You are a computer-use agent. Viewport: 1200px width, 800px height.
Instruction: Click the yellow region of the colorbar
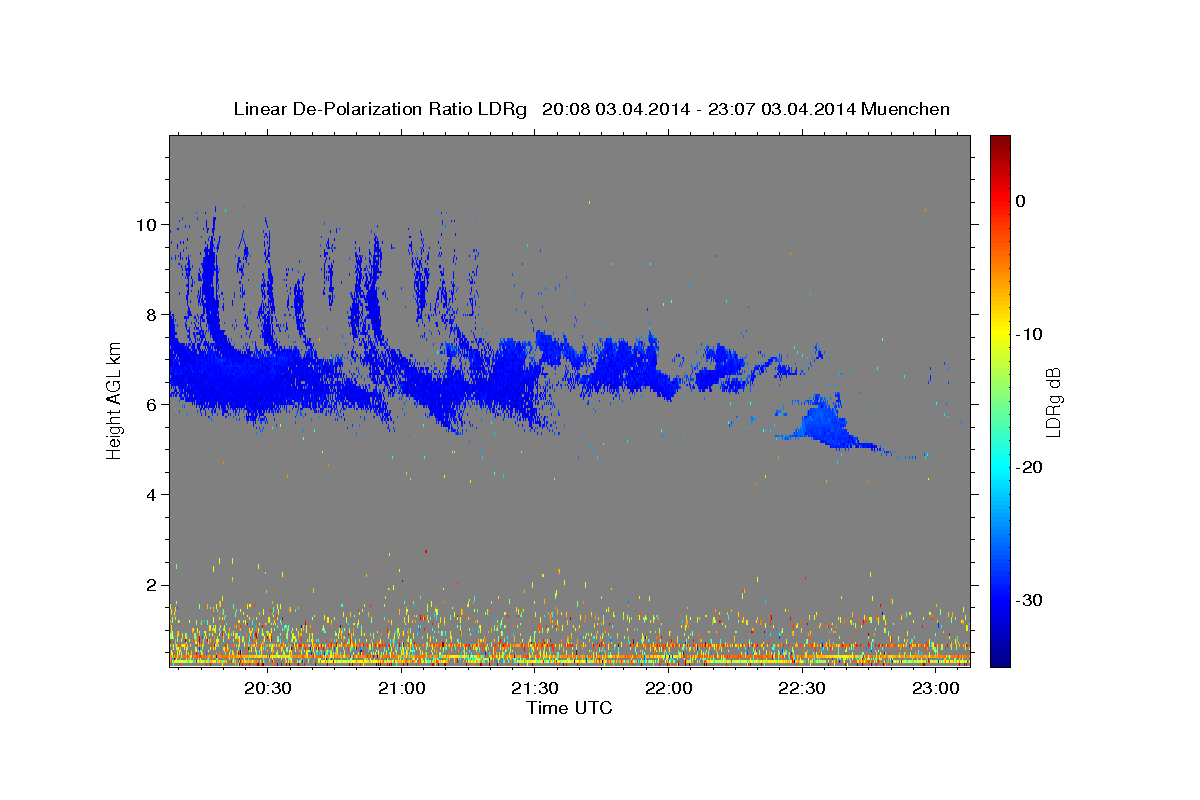click(x=1000, y=334)
